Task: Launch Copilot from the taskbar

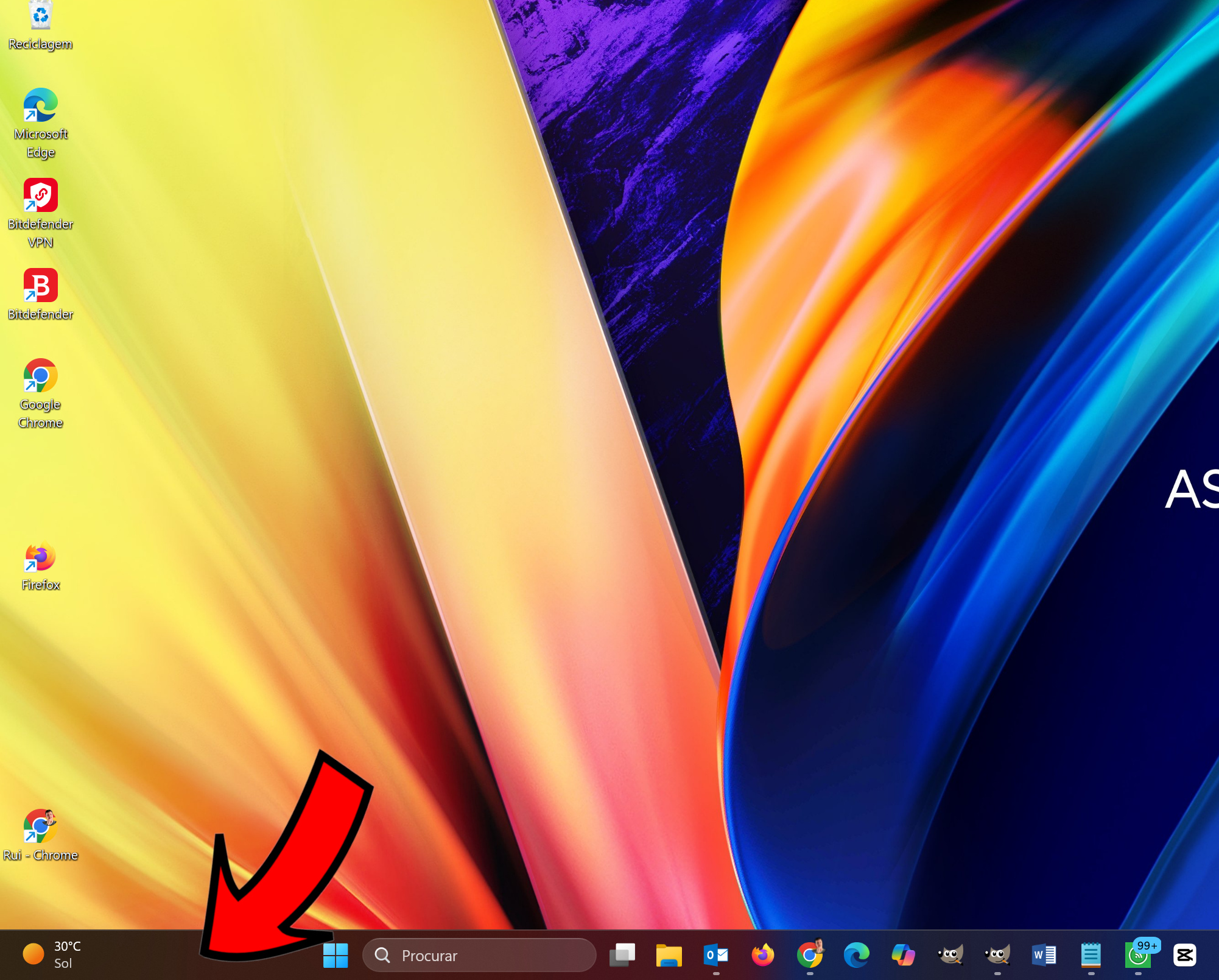Action: click(904, 955)
